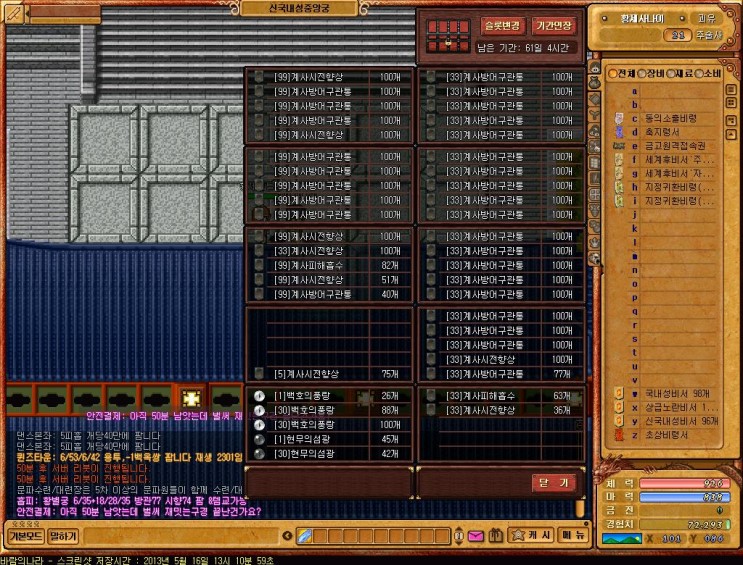Choose the 재료 filter radio button
Image resolution: width=743 pixels, height=565 pixels.
pyautogui.click(x=672, y=74)
